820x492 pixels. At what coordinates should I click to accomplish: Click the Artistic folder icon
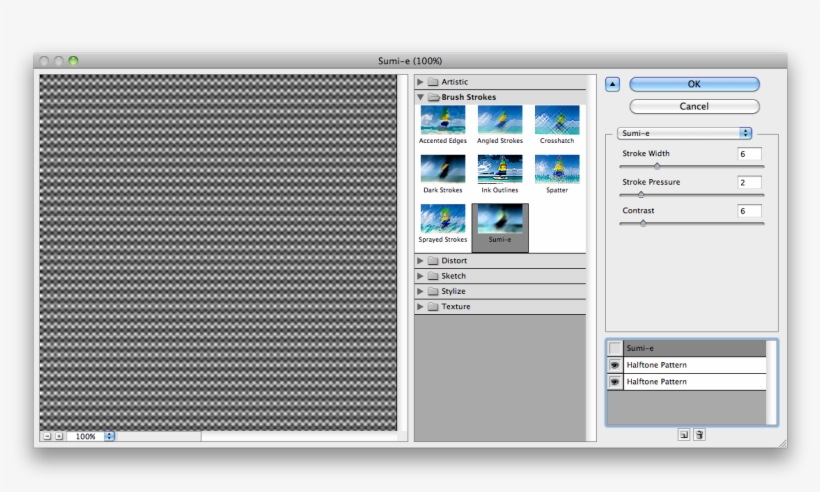coord(433,82)
